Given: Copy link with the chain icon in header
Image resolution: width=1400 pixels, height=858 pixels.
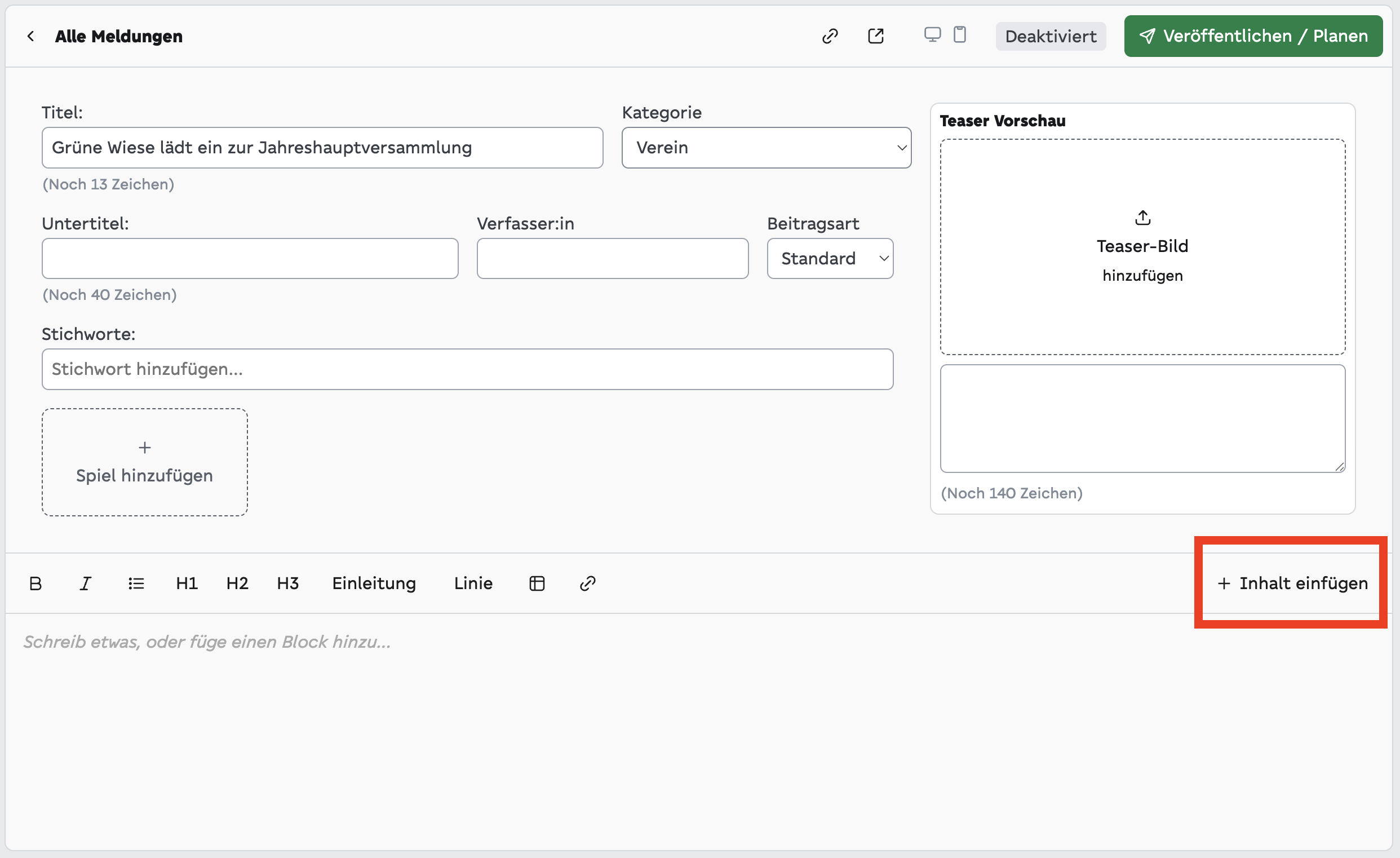Looking at the screenshot, I should (x=830, y=37).
